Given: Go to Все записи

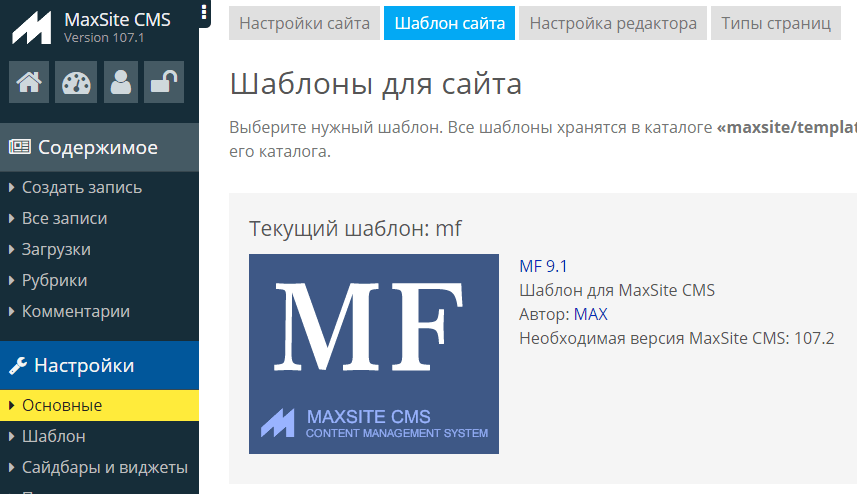Looking at the screenshot, I should (64, 218).
